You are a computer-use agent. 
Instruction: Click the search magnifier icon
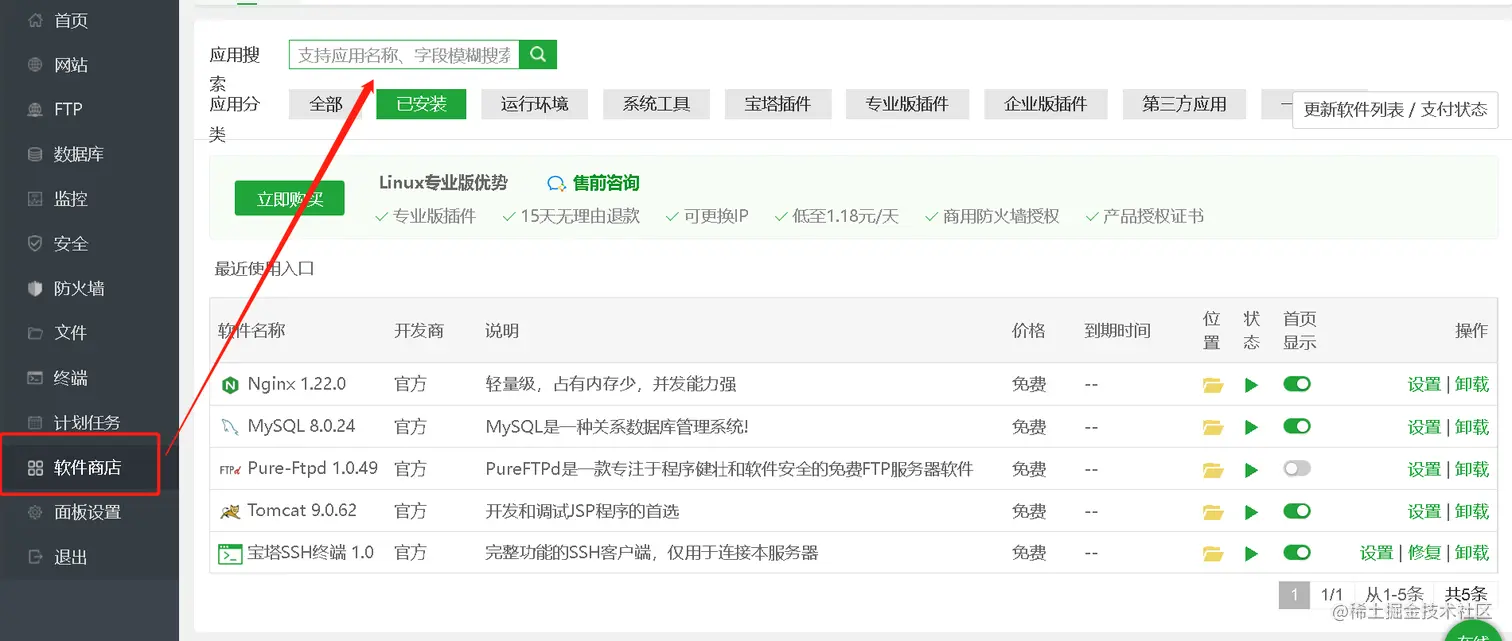pos(538,55)
